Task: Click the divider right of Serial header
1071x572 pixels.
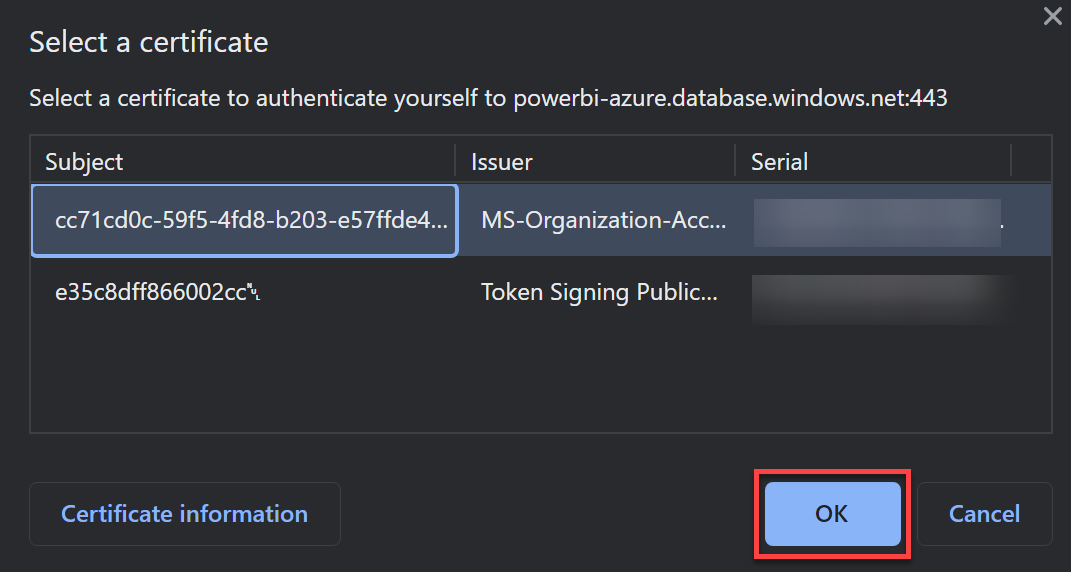Action: (1011, 162)
